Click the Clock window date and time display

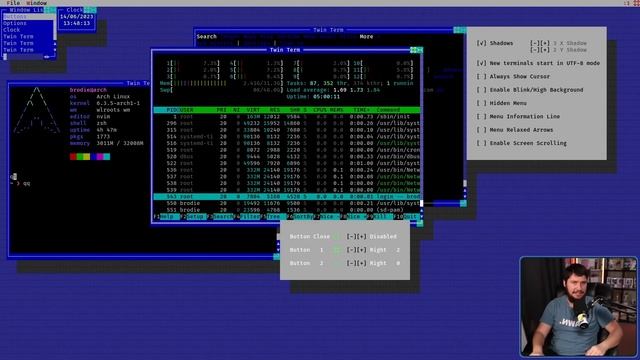76,20
